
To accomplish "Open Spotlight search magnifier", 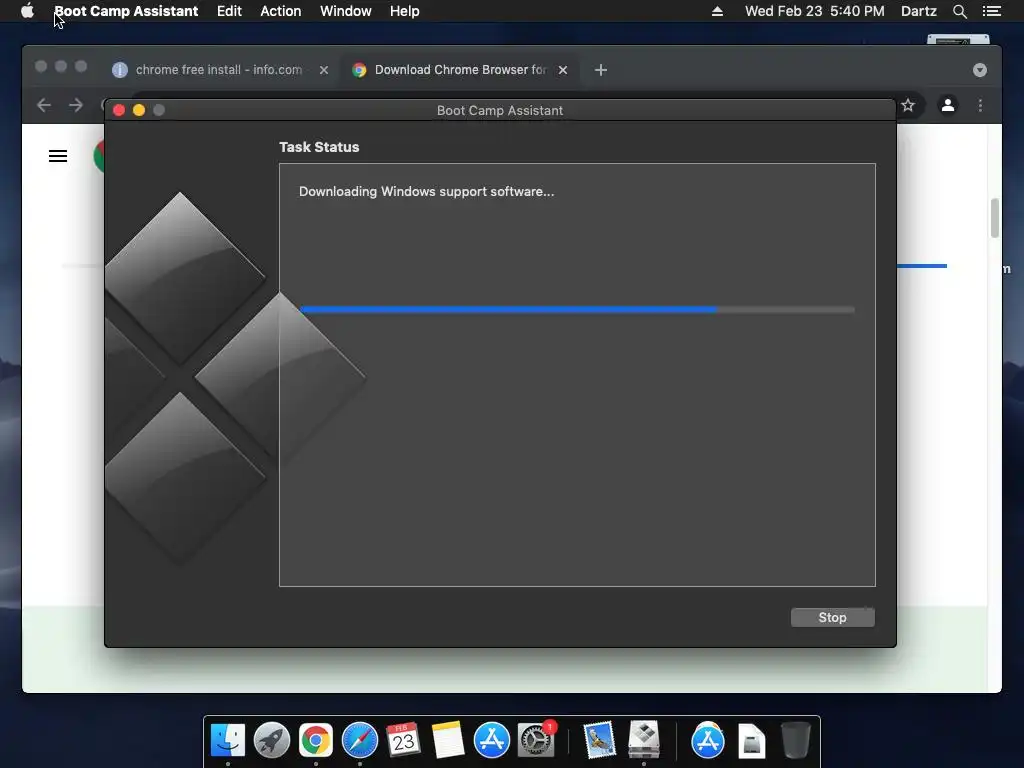I will tap(959, 11).
